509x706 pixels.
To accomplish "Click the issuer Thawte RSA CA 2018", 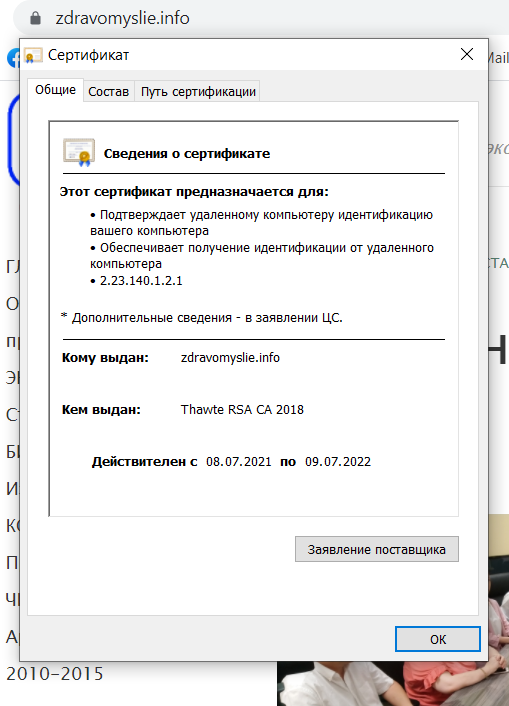I will [242, 410].
